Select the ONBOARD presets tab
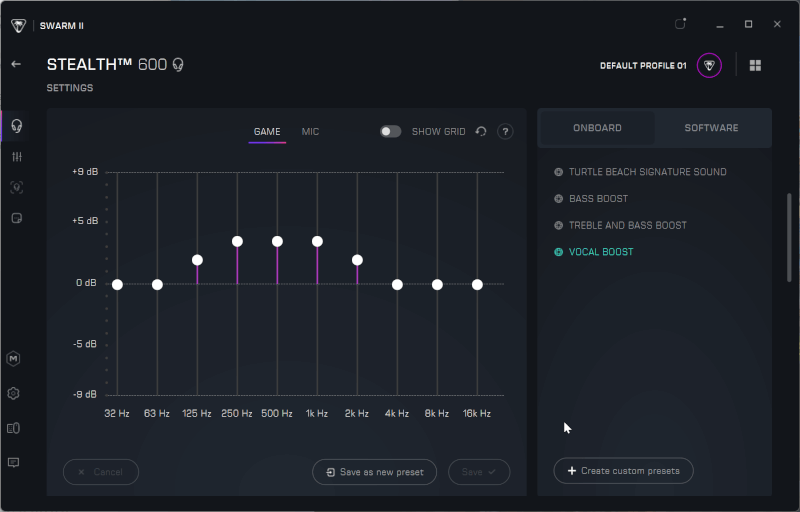800x512 pixels. tap(597, 128)
